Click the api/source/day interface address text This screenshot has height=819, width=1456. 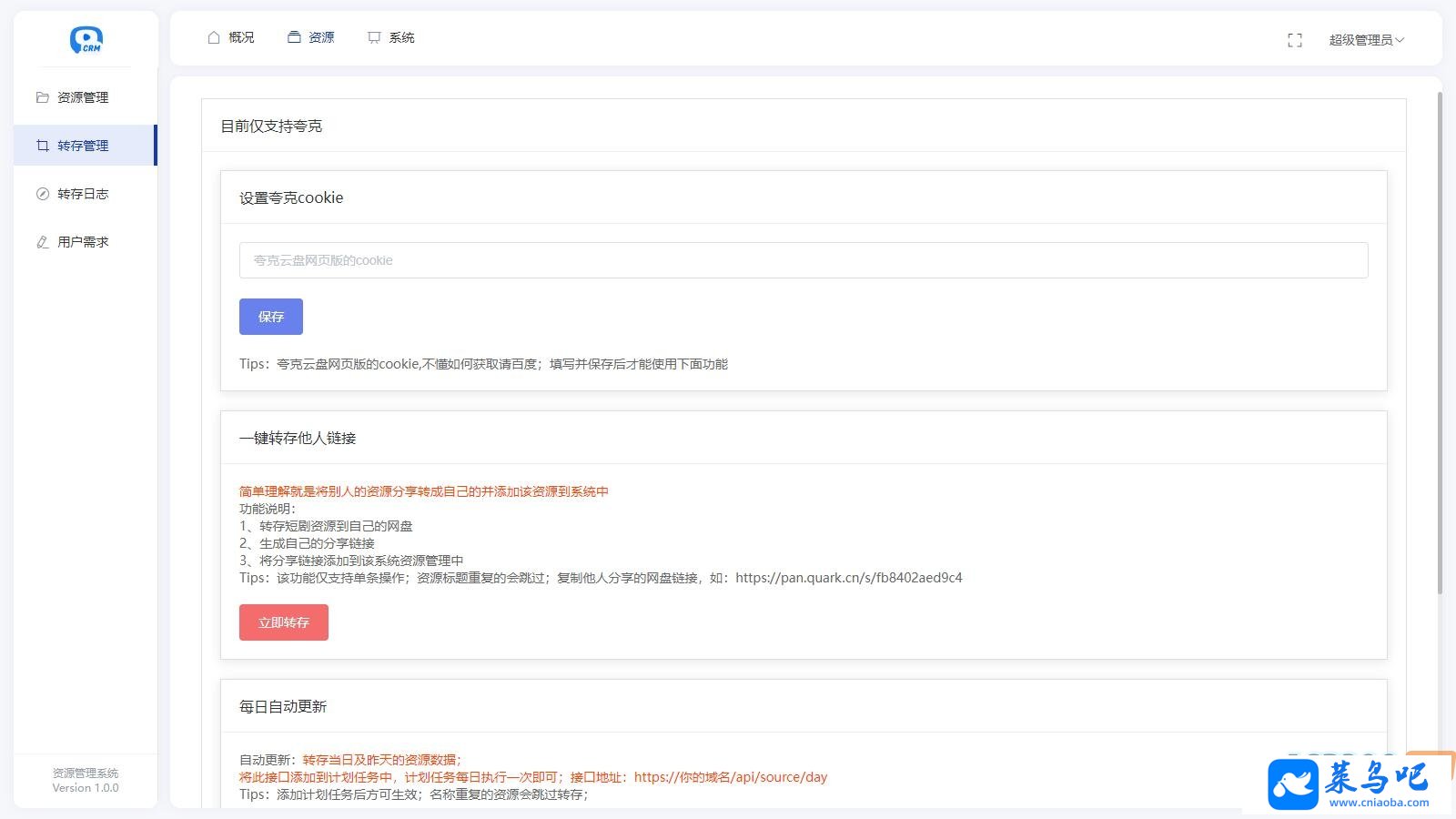(731, 777)
